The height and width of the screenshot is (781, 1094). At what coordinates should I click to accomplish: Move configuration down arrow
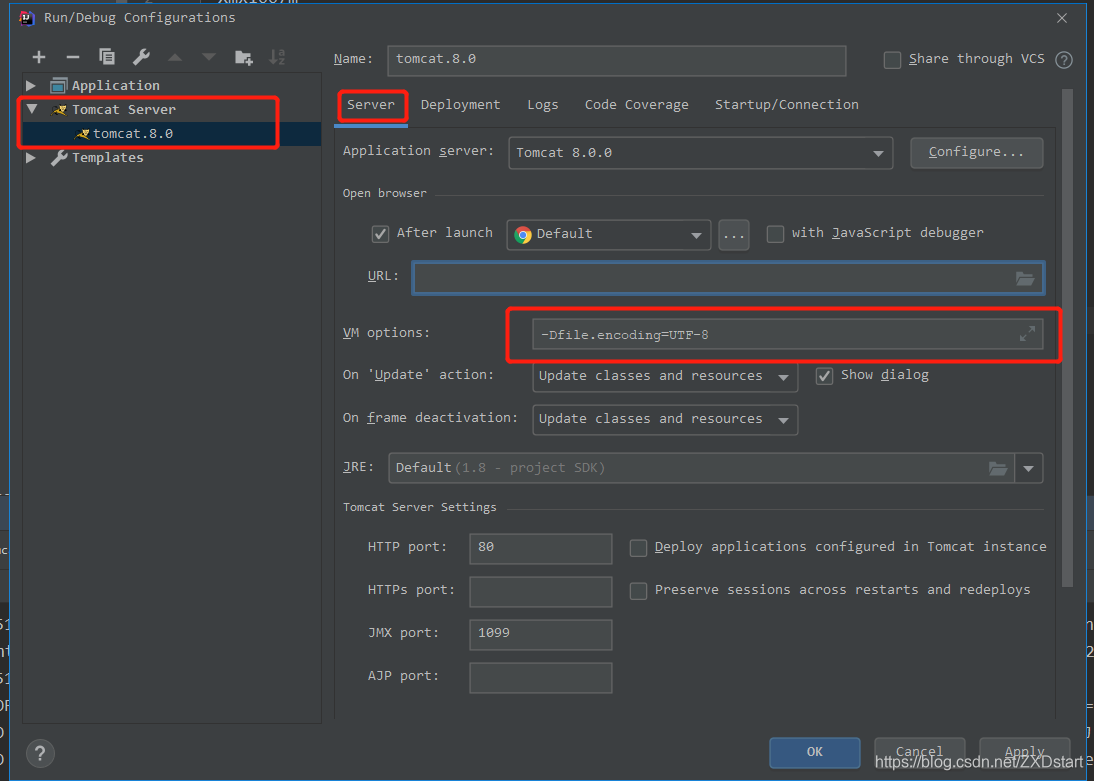[209, 57]
